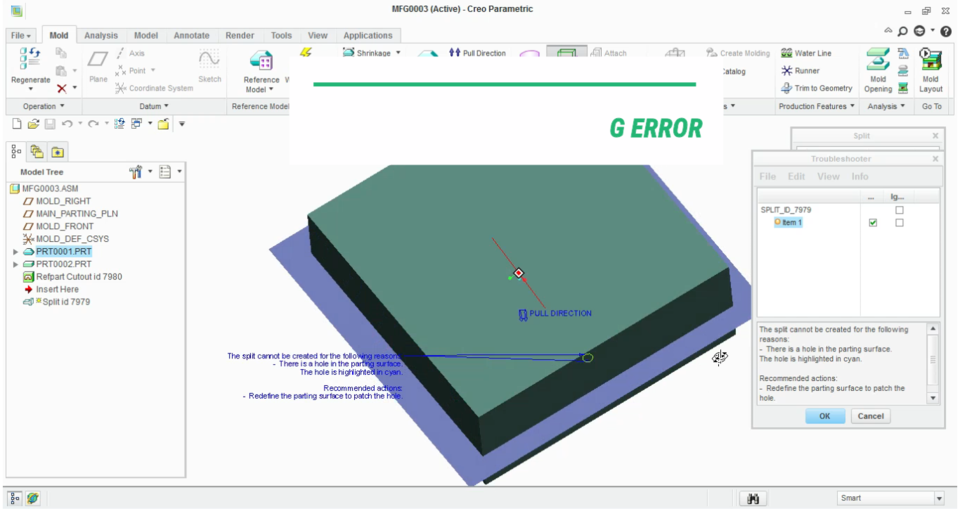Select MOLD_DEF_CSYS in Model Tree
960x509 pixels.
coord(72,239)
